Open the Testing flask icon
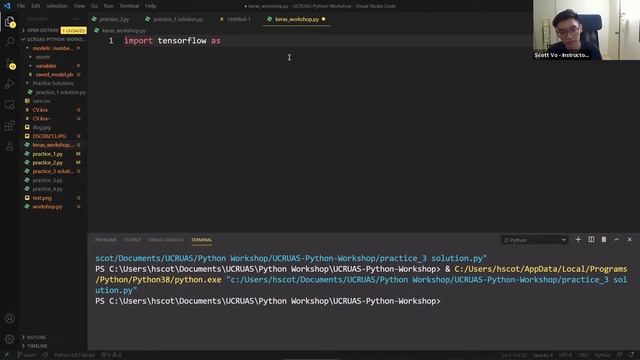 coord(9,147)
